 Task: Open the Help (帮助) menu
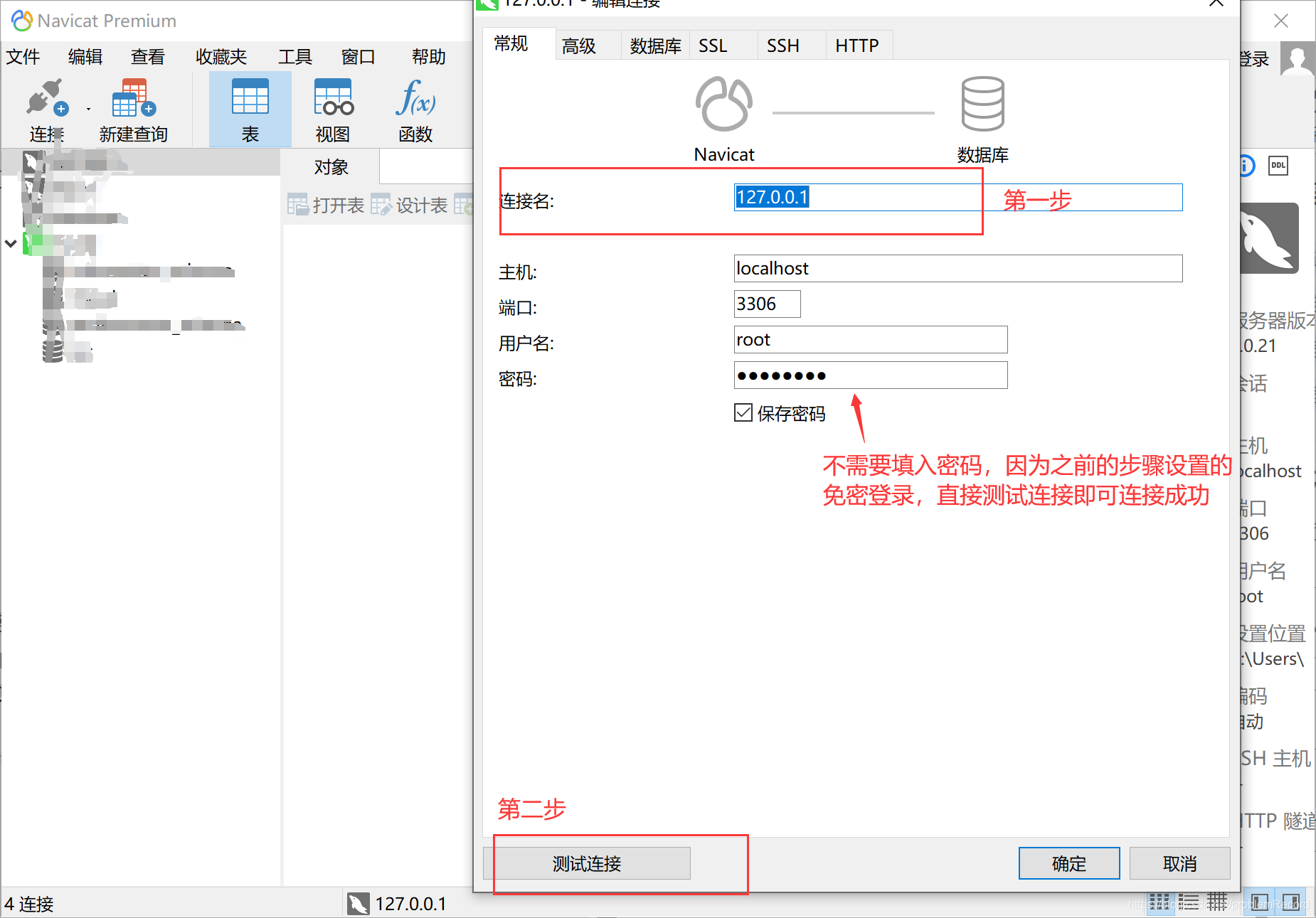coord(429,57)
